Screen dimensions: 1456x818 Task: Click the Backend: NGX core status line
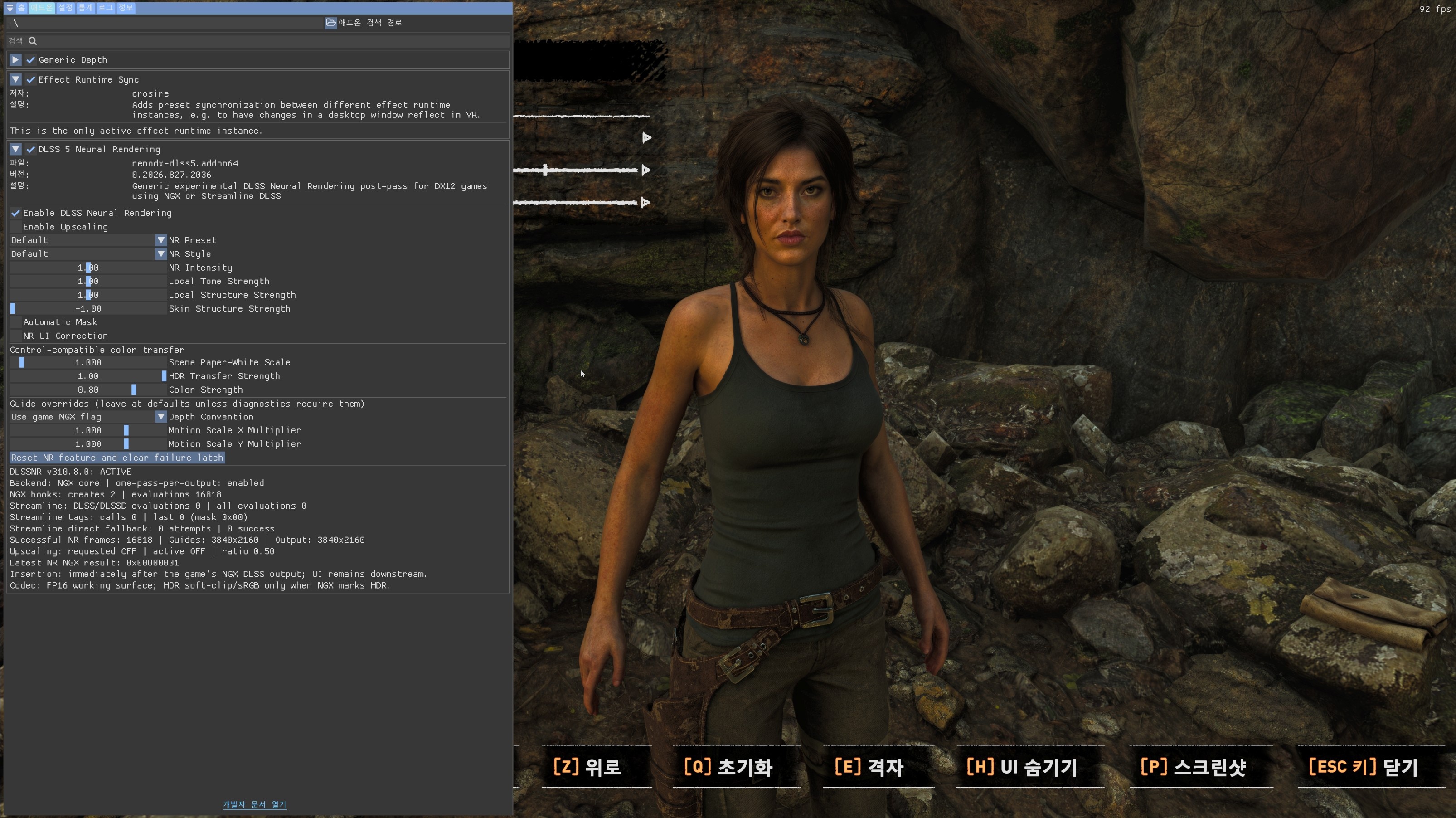pyautogui.click(x=137, y=483)
